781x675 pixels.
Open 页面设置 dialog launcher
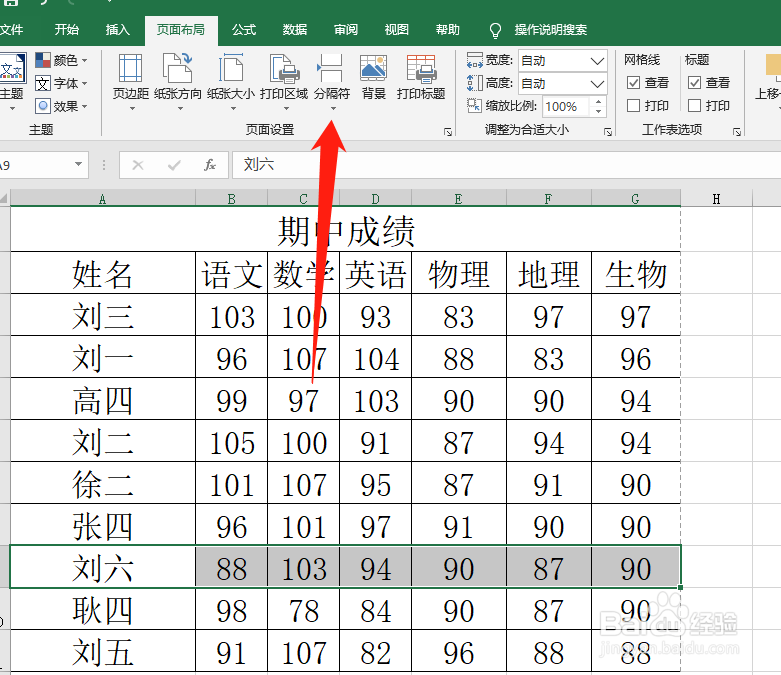tap(448, 132)
